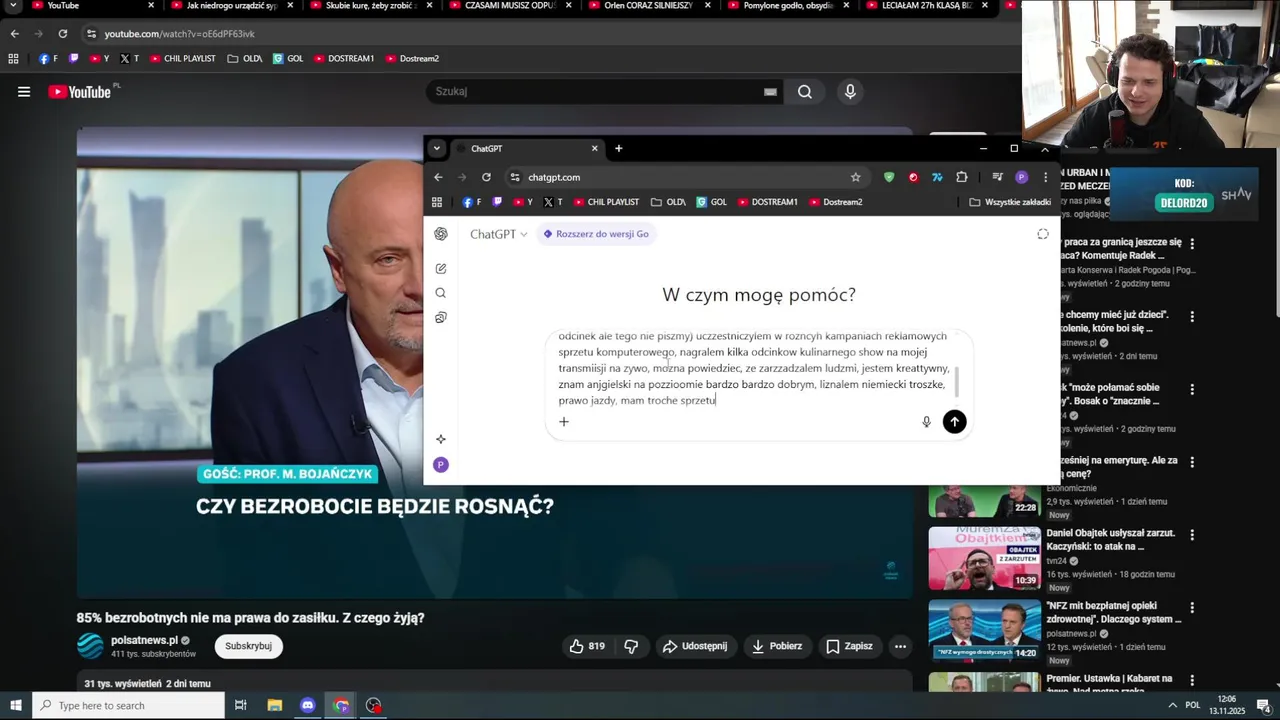
Task: Add attachment with plus button in ChatGPT
Action: point(564,422)
